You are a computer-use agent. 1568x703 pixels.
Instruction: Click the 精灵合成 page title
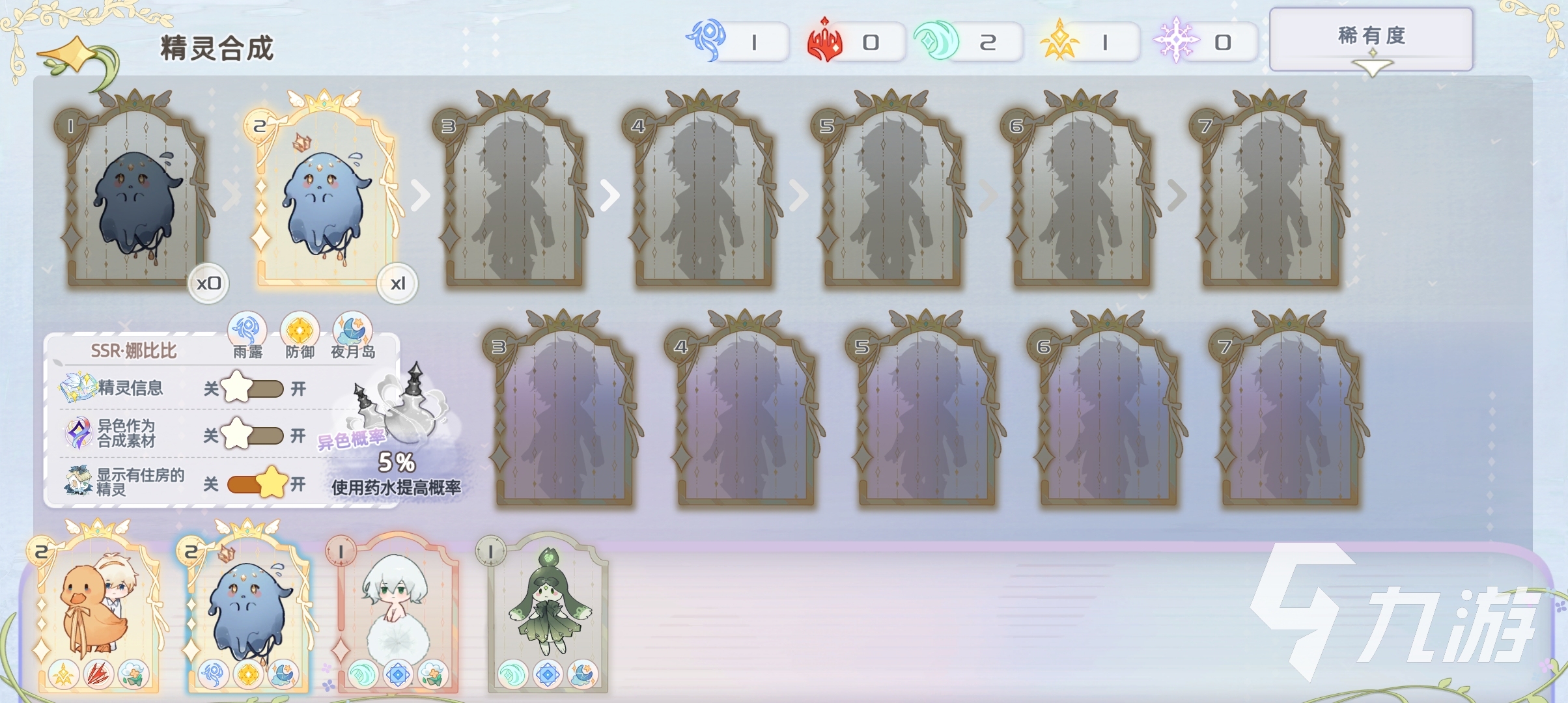pos(217,48)
